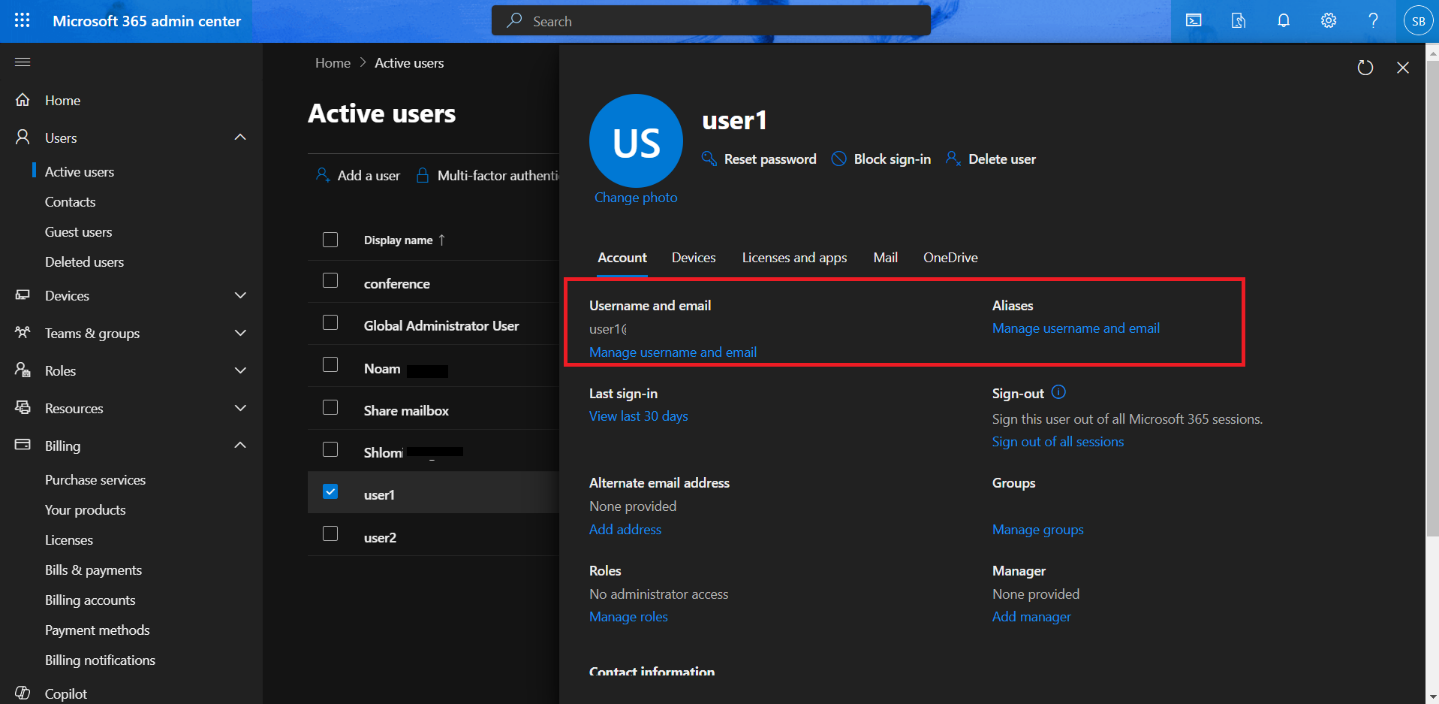Open Purchase services under Billing
1439x704 pixels.
95,480
